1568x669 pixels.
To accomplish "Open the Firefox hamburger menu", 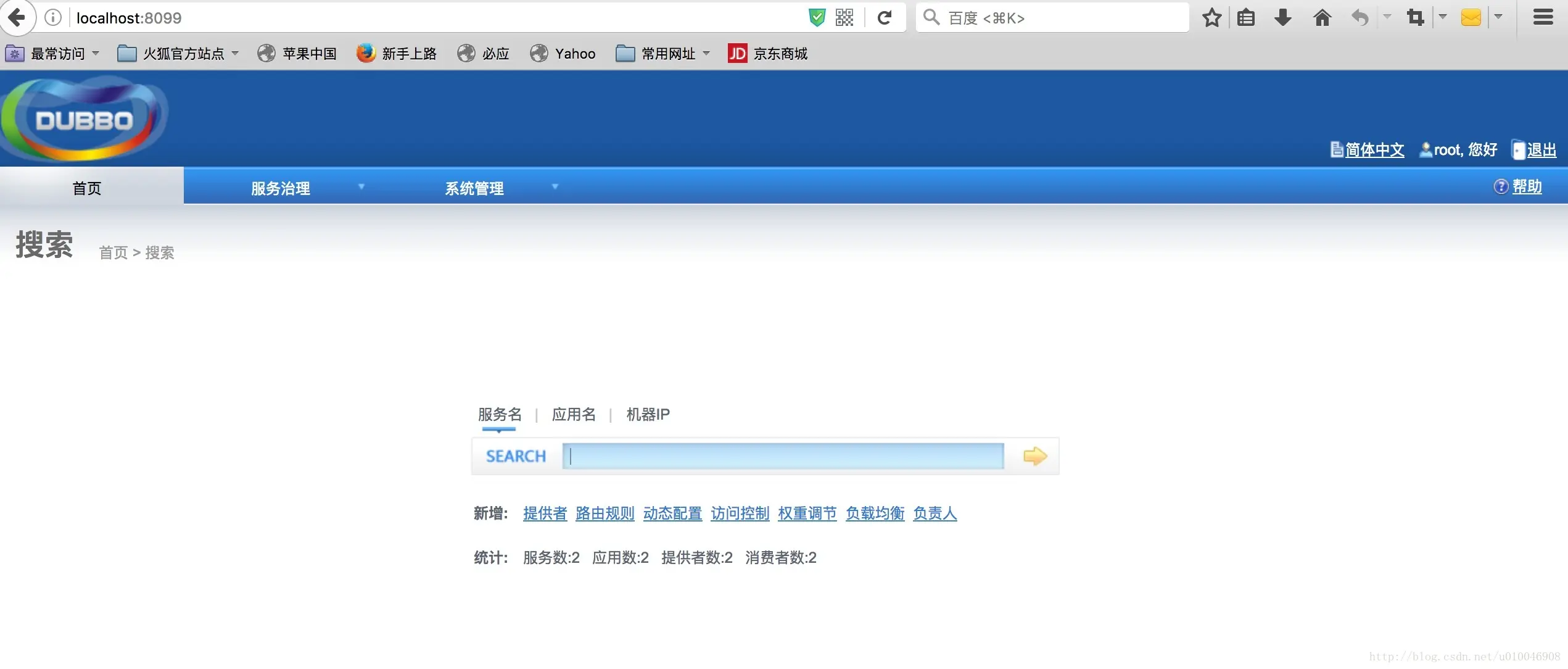I will tap(1542, 17).
